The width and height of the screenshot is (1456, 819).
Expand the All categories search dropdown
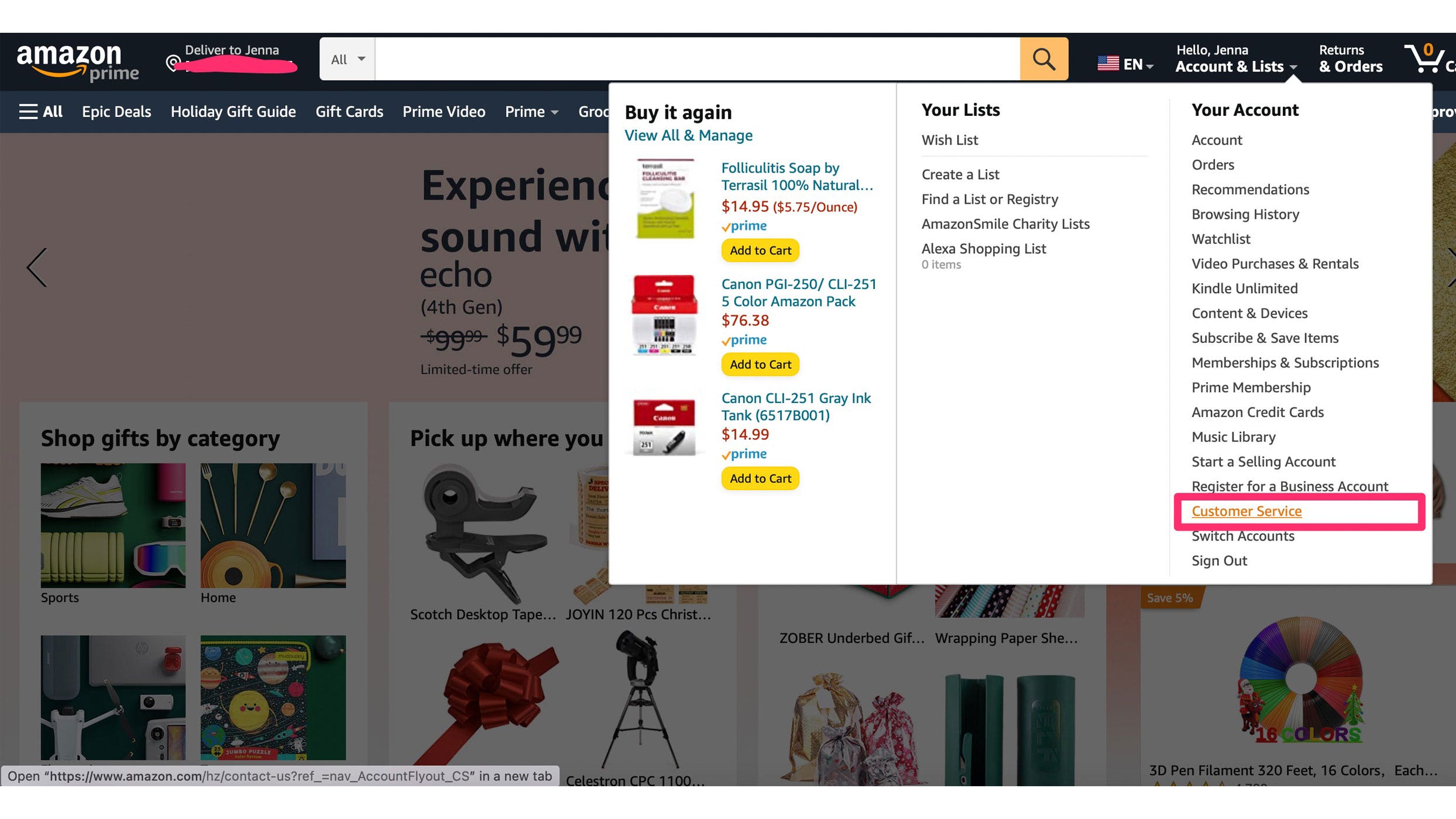[347, 59]
